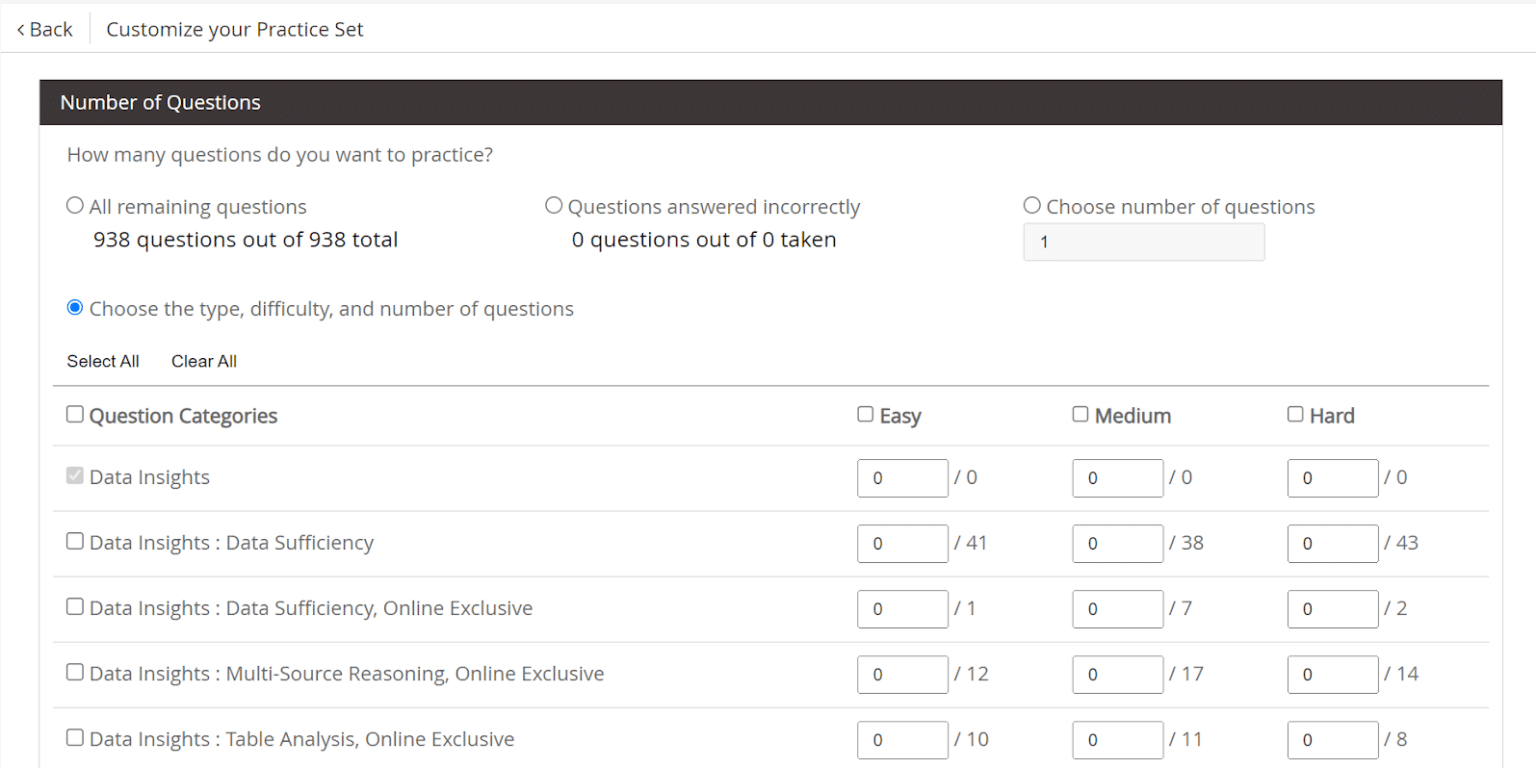Enable Multi-Source Reasoning, Online Exclusive checkbox
This screenshot has height=768, width=1536.
pos(75,672)
